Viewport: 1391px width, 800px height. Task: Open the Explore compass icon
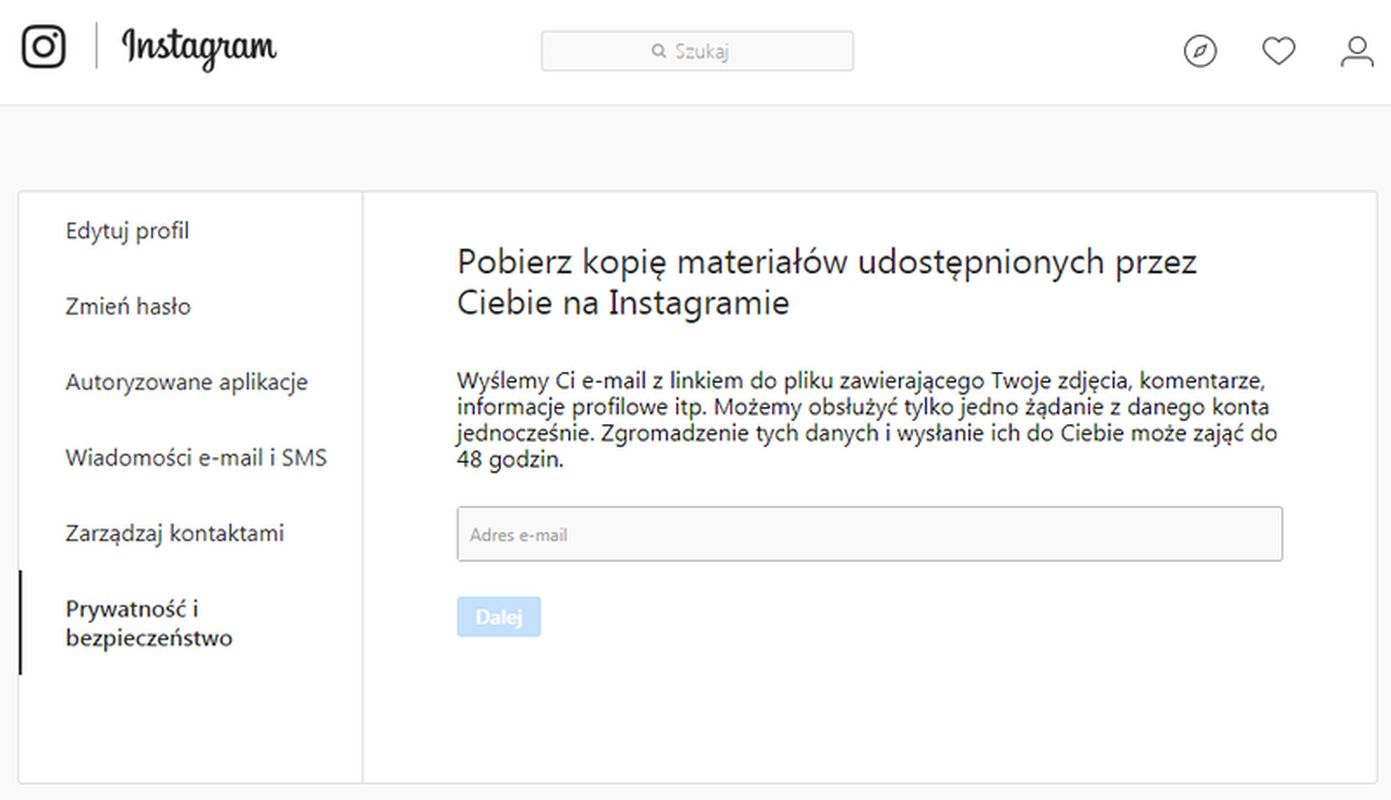[1200, 51]
